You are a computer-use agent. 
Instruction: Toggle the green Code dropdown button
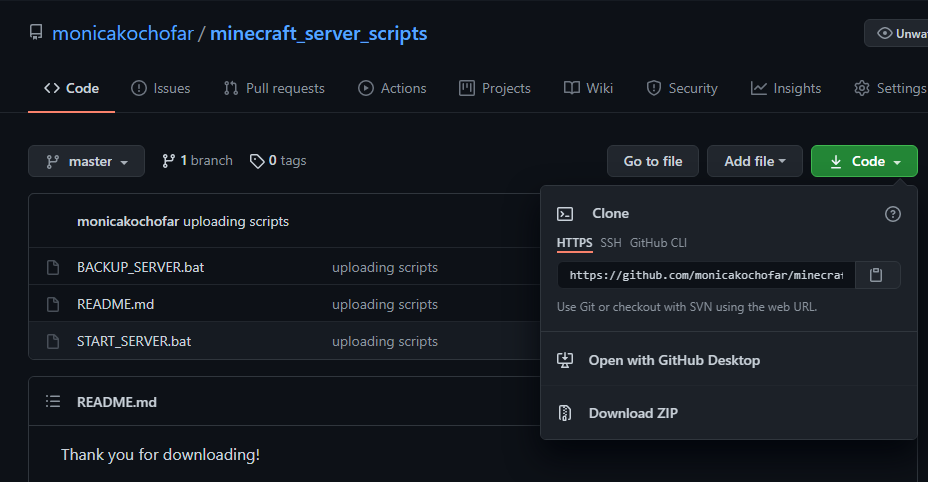864,161
